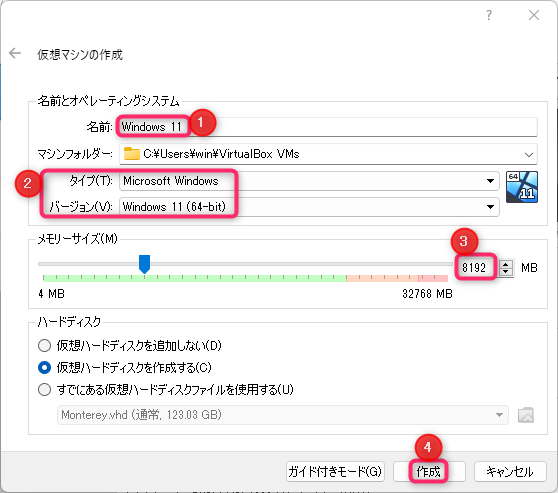This screenshot has height=493, width=558.
Task: Click the キャンセル button
Action: (510, 472)
